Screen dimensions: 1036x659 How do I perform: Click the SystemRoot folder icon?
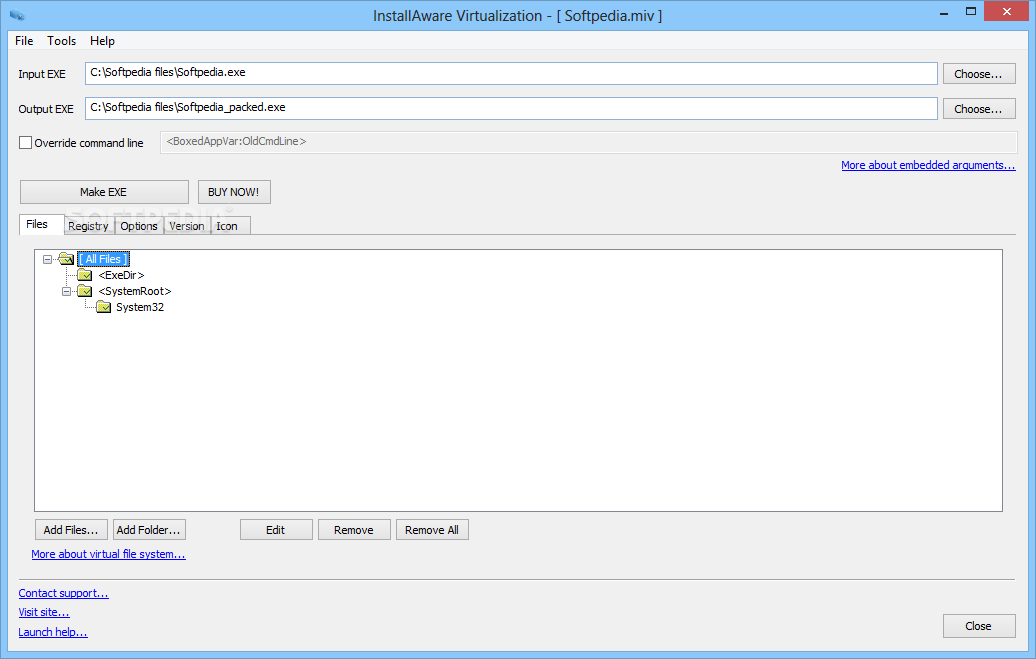click(x=85, y=291)
